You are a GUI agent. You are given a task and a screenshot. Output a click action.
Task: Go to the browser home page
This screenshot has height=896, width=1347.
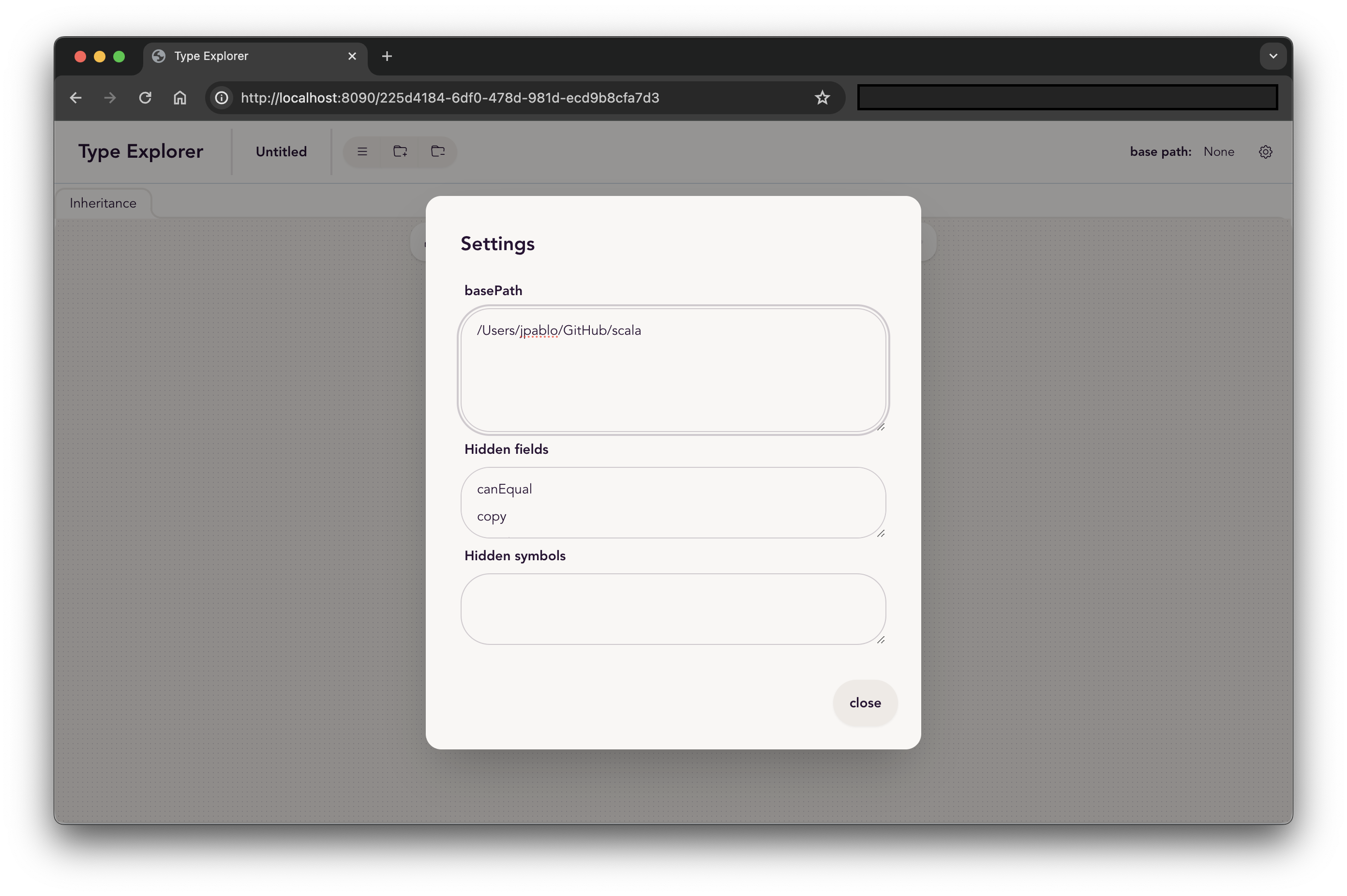180,98
